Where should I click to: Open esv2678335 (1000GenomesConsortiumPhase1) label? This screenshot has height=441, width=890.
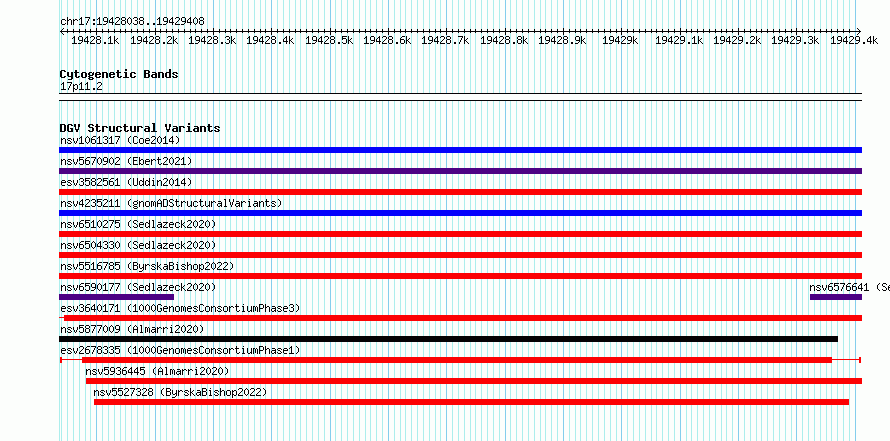[180, 350]
